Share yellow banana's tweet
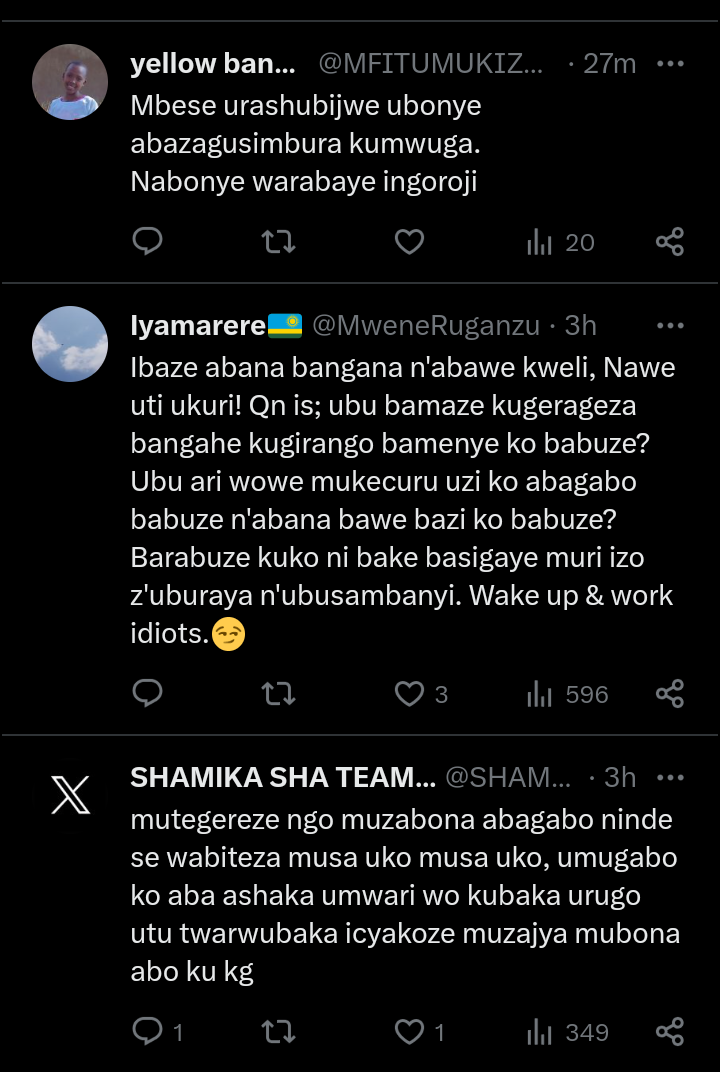720x1072 pixels. (x=669, y=241)
